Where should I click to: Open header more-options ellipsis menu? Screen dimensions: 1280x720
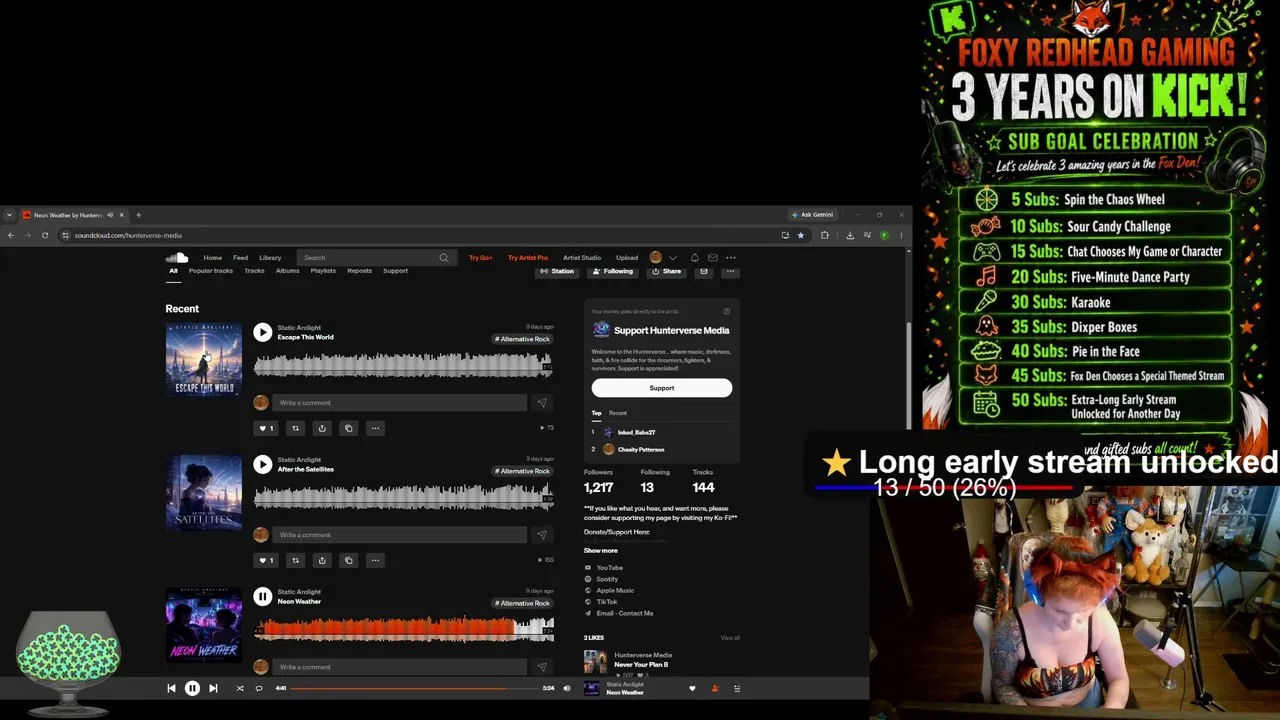point(731,258)
